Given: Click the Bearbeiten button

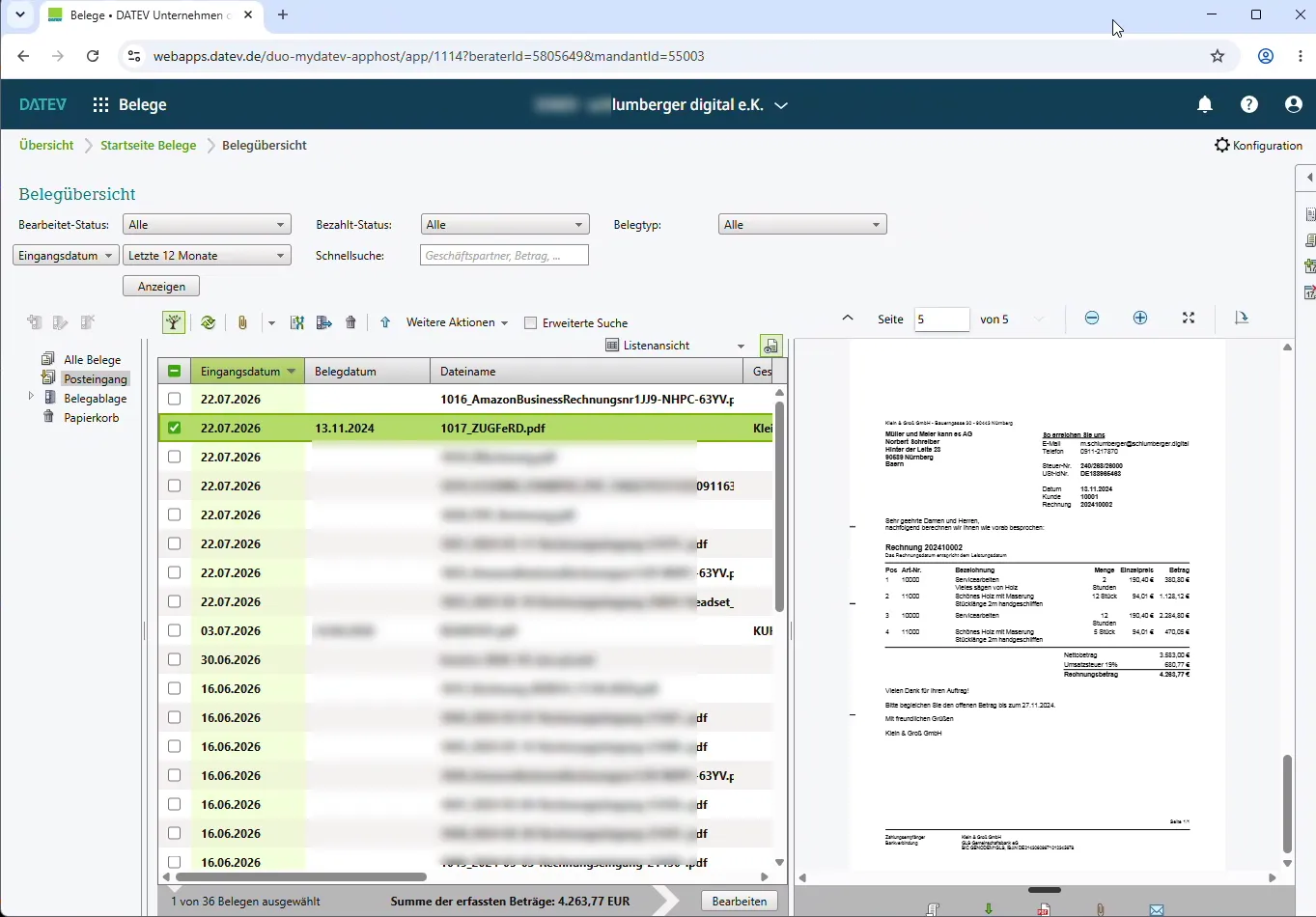Looking at the screenshot, I should (x=739, y=901).
